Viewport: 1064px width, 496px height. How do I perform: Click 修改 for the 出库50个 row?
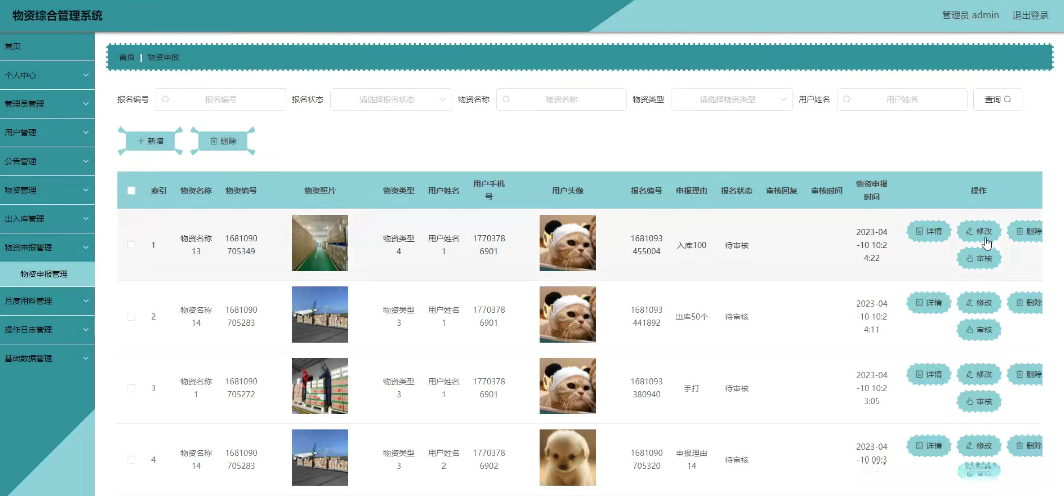click(978, 303)
